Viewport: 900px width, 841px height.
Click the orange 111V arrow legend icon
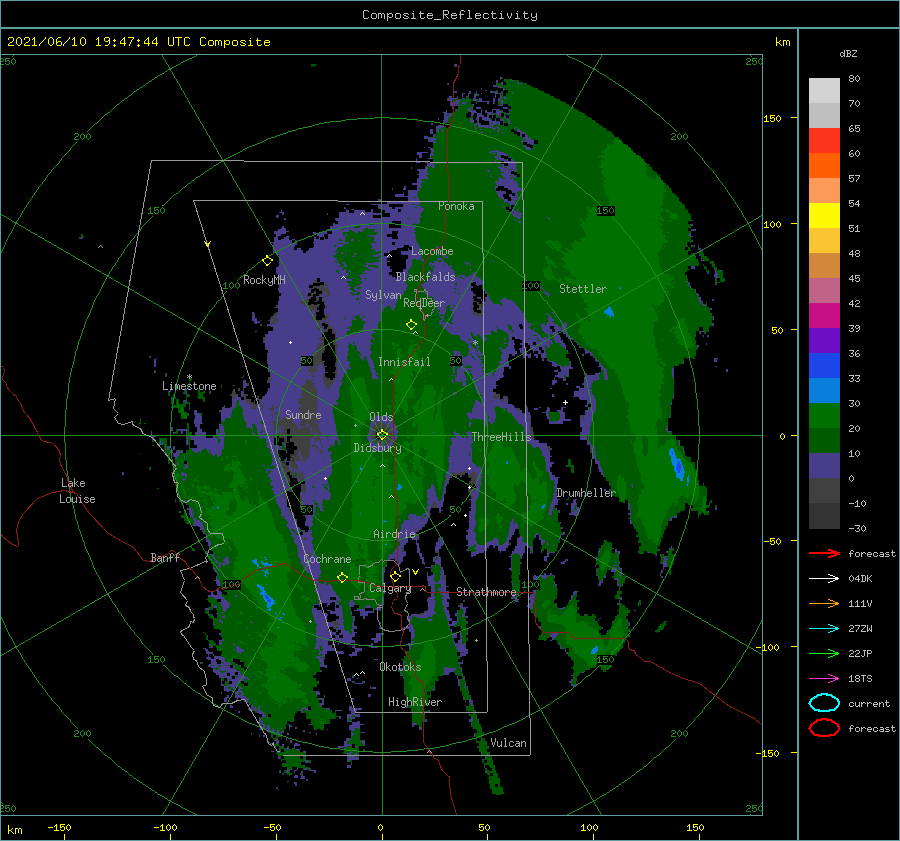(x=824, y=603)
